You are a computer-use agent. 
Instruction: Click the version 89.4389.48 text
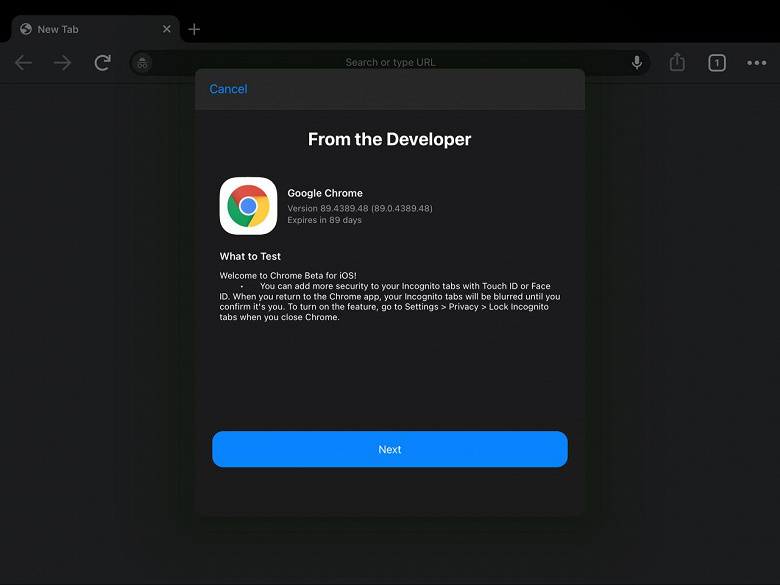pos(360,208)
